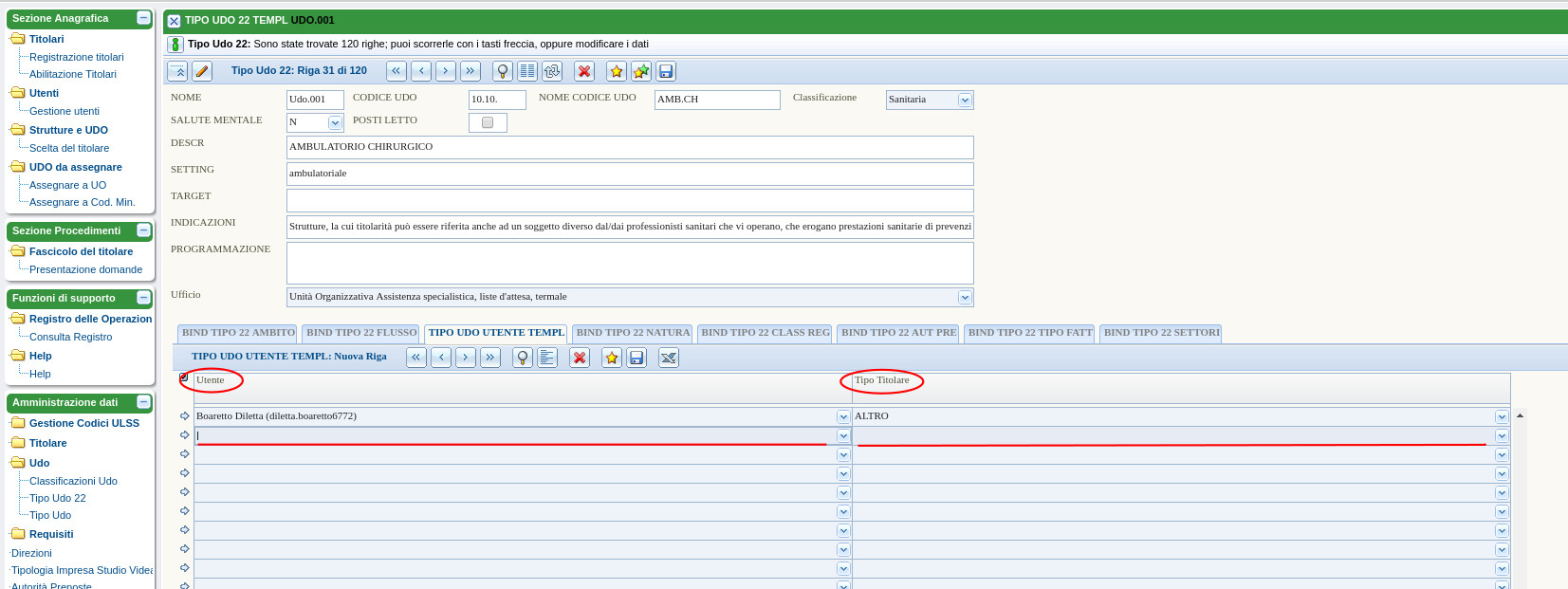Click Classificazioni Udo in the sidebar
Image resolution: width=1568 pixels, height=589 pixels.
click(x=73, y=481)
